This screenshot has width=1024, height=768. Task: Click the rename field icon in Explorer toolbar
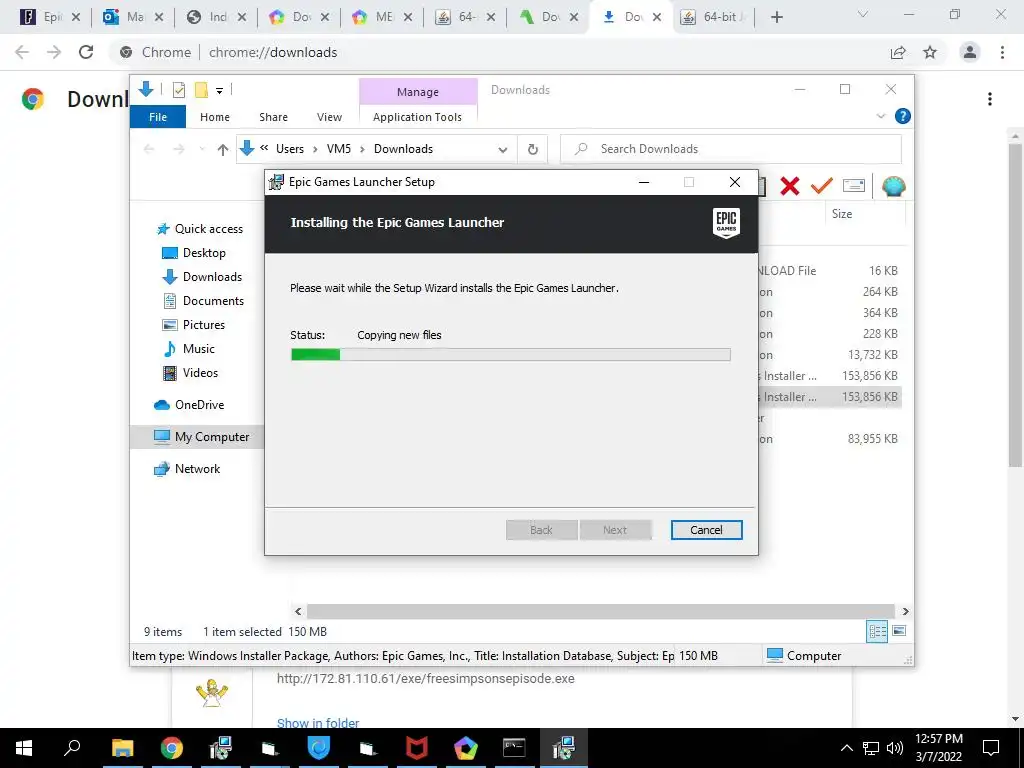pos(854,186)
